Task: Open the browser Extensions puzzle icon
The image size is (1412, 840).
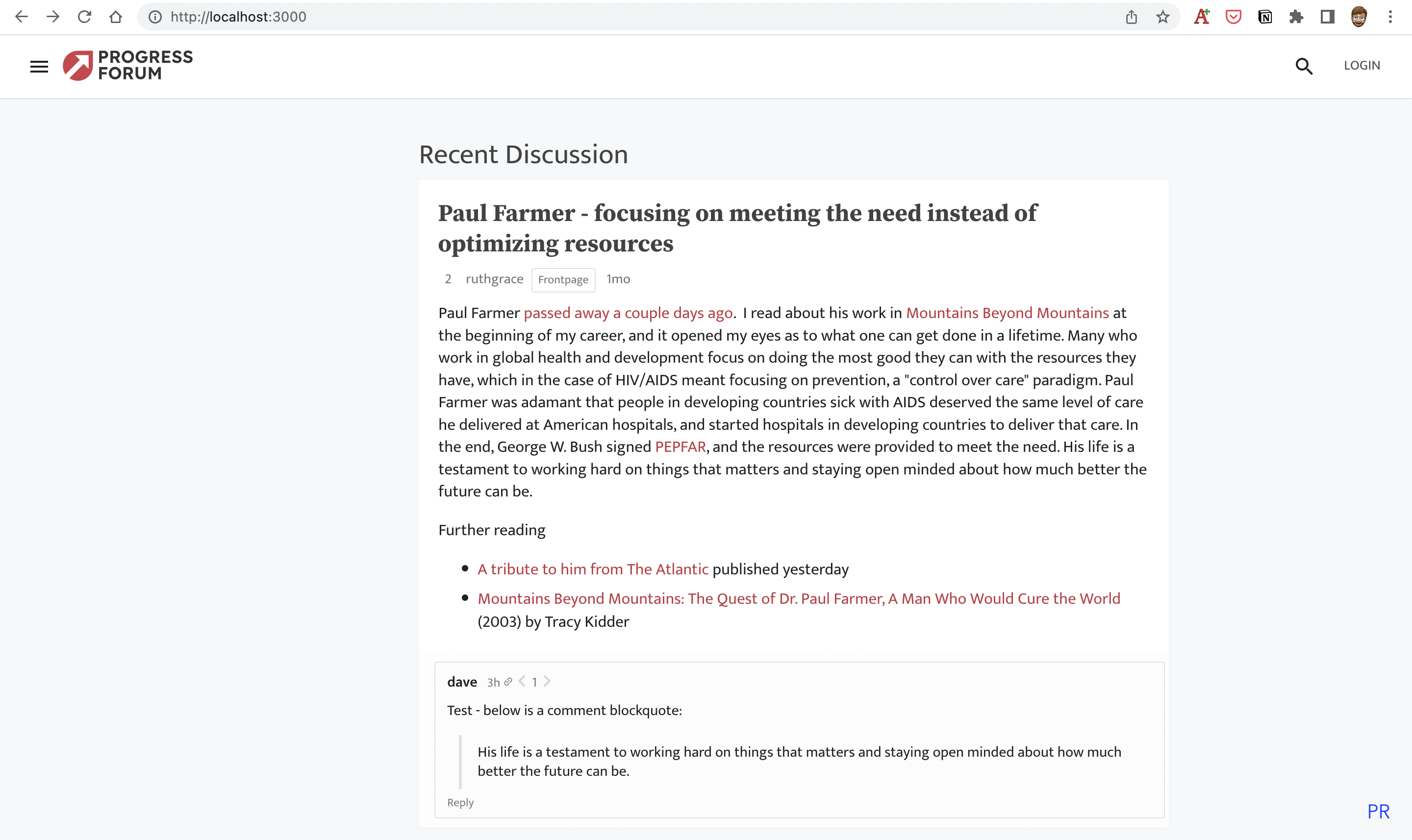Action: click(x=1296, y=17)
